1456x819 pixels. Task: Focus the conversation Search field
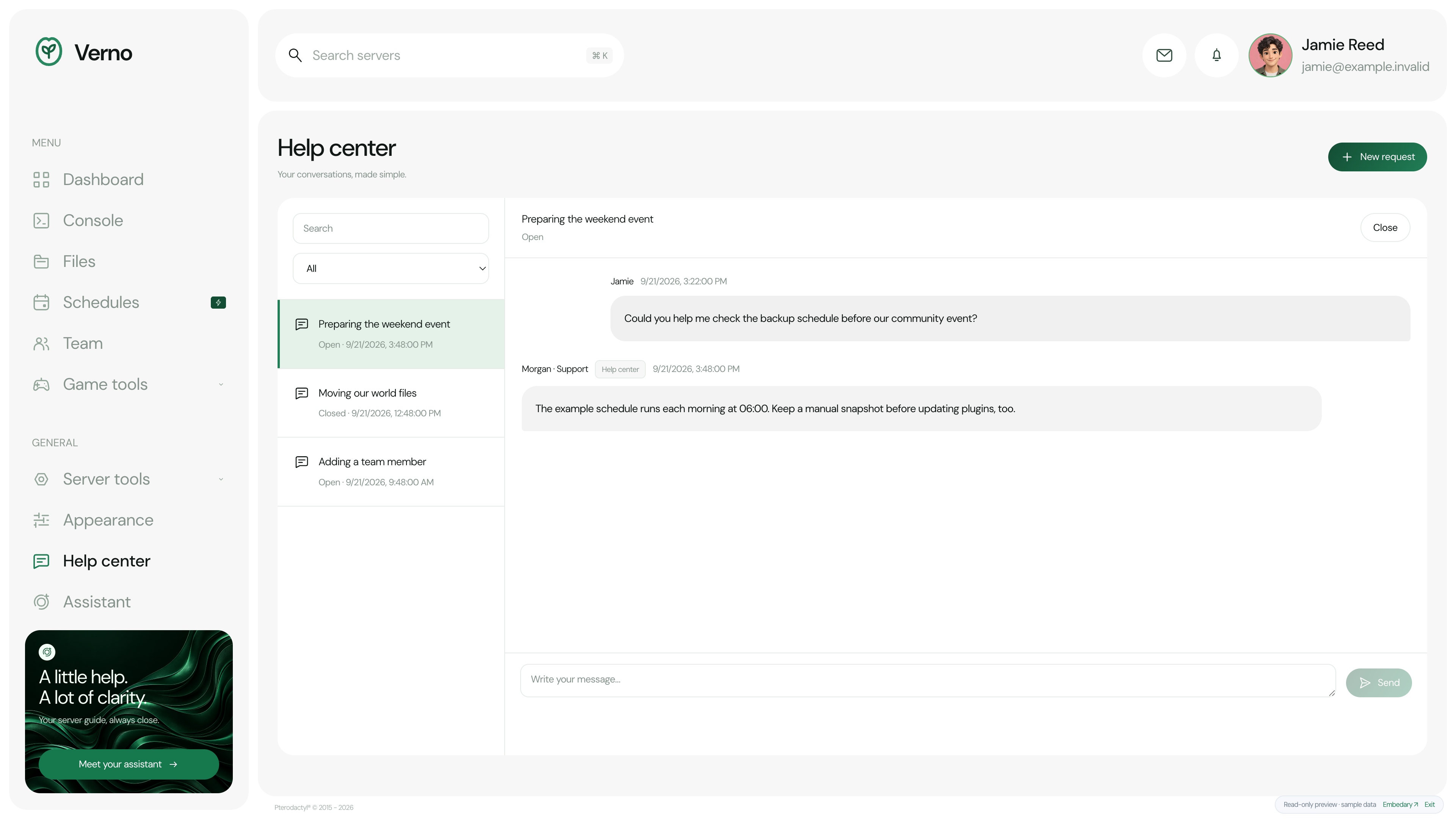point(391,228)
